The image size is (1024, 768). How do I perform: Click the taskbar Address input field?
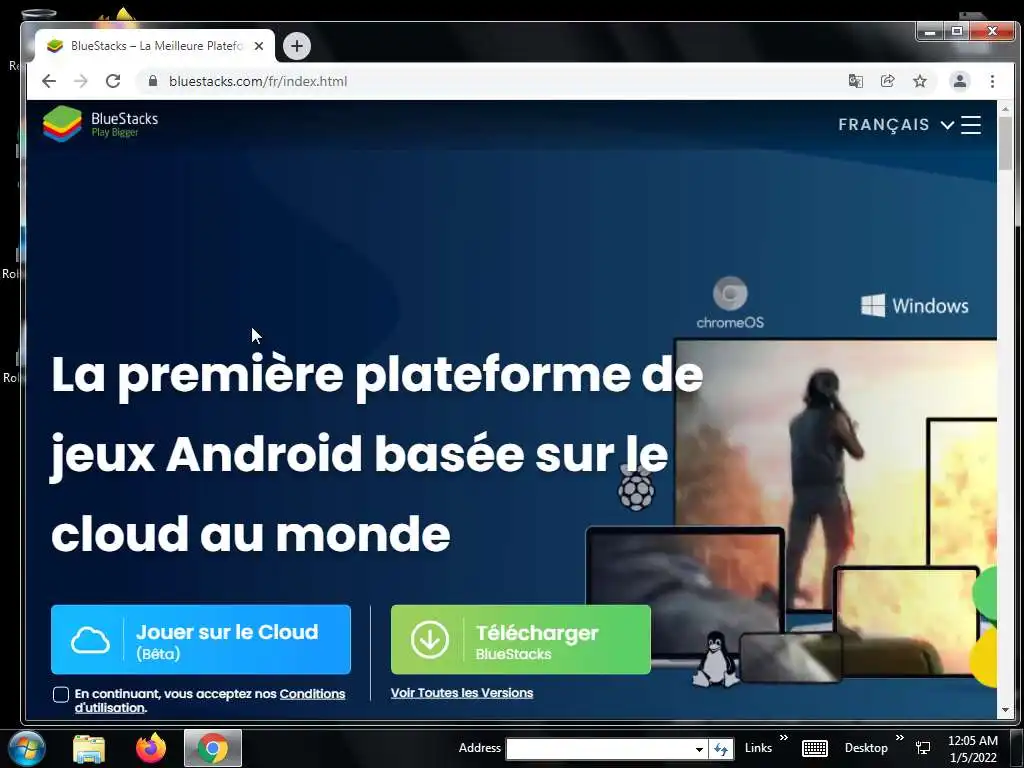[599, 748]
